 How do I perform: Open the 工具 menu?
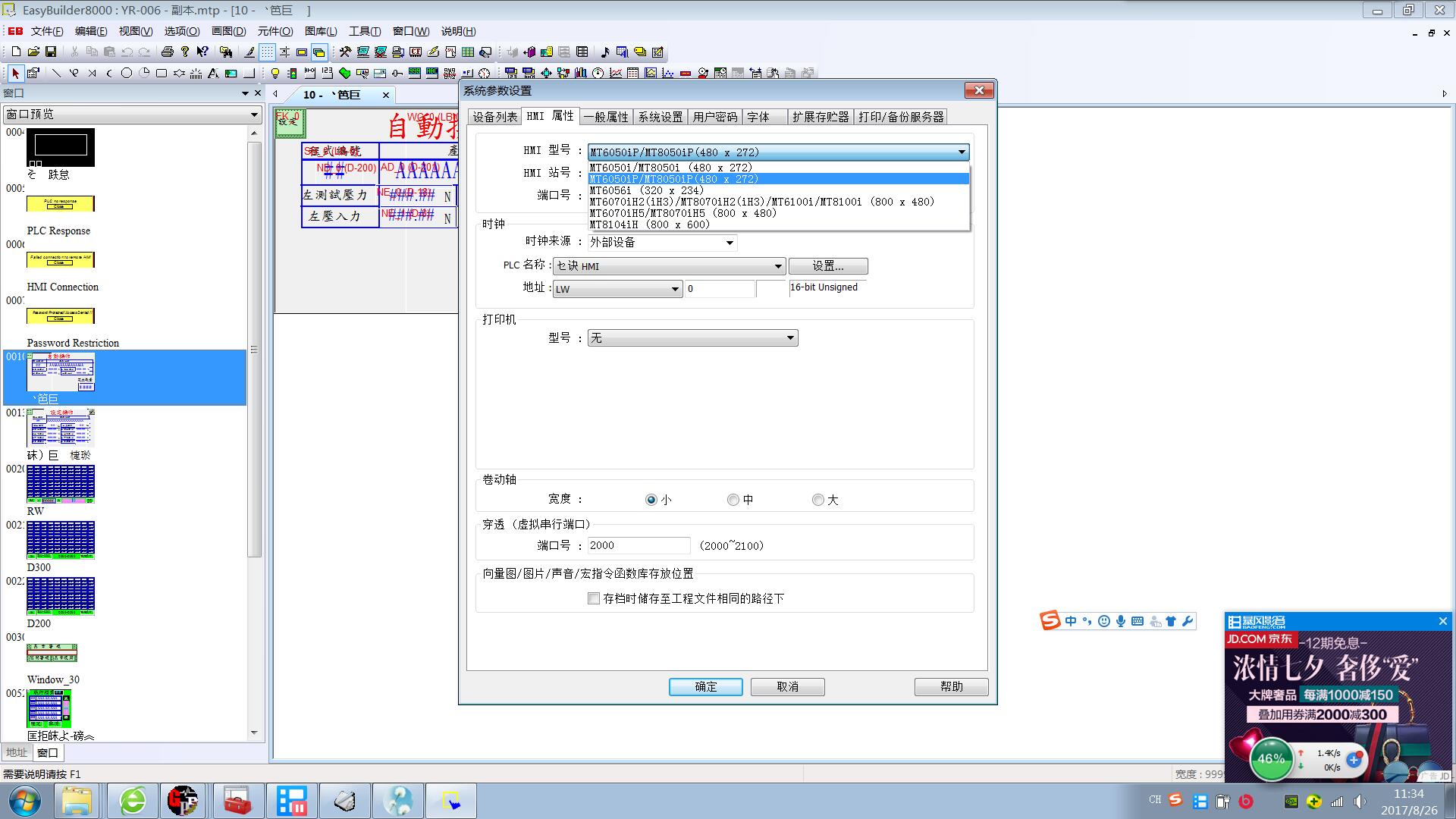364,31
